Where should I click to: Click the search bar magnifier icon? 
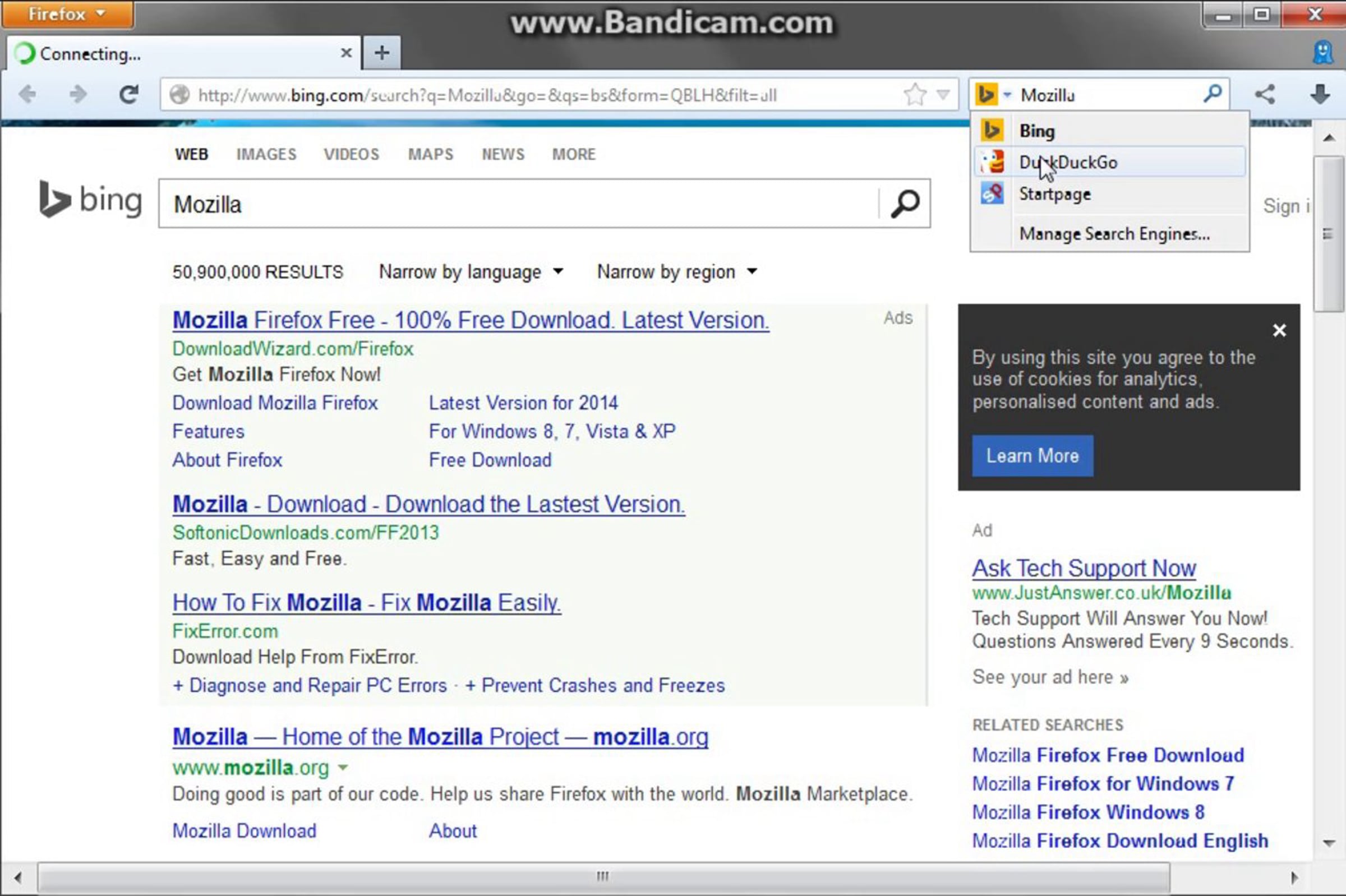click(1213, 93)
